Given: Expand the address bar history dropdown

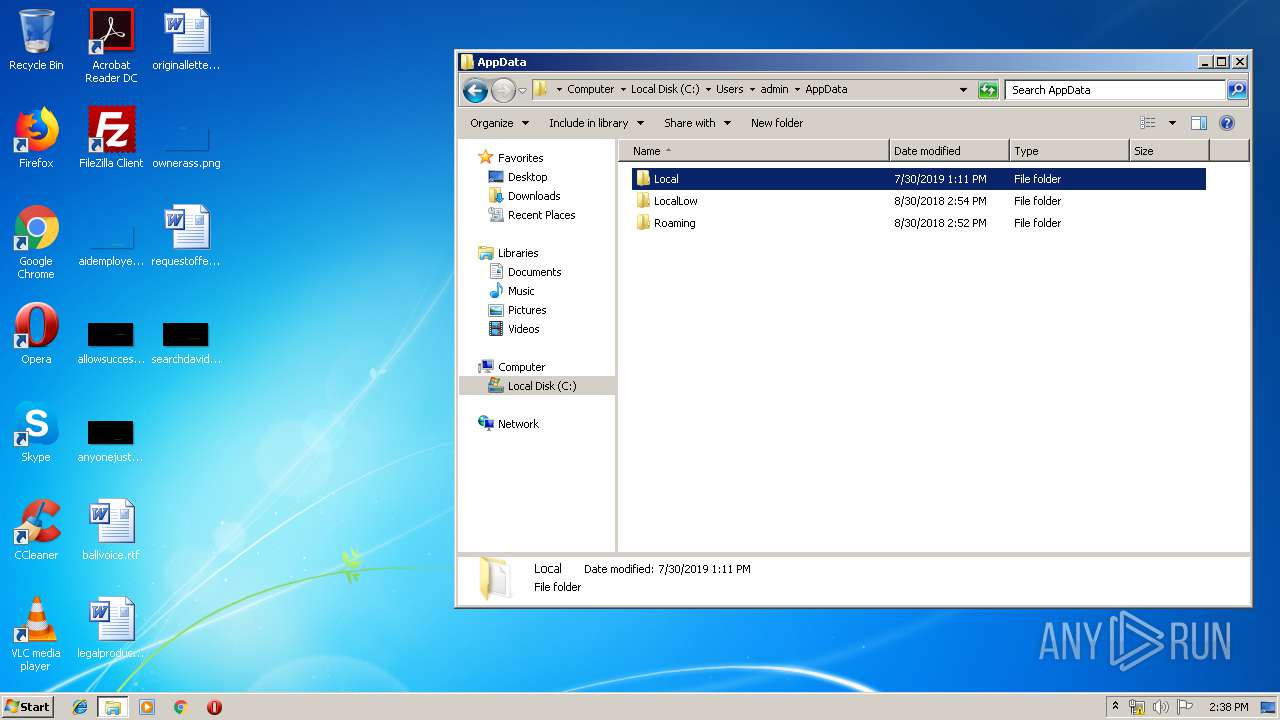Looking at the screenshot, I should tap(963, 90).
